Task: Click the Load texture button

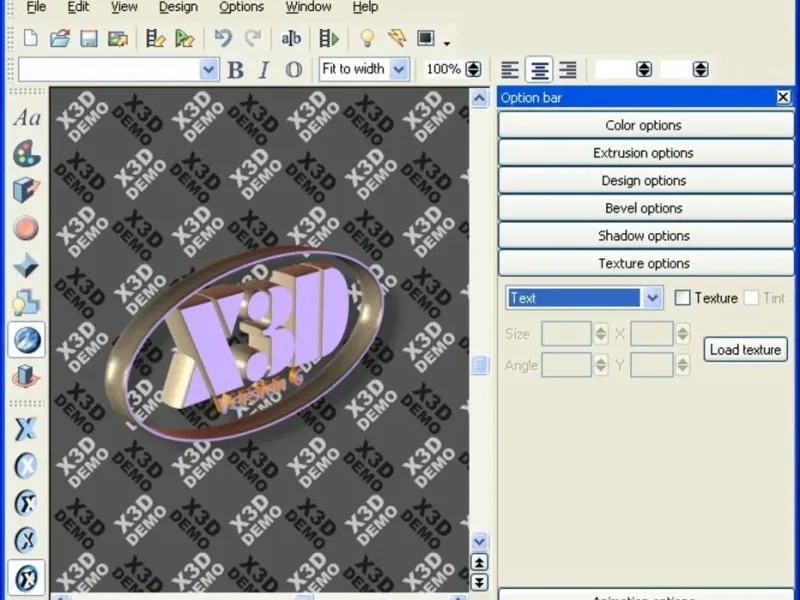Action: point(745,349)
